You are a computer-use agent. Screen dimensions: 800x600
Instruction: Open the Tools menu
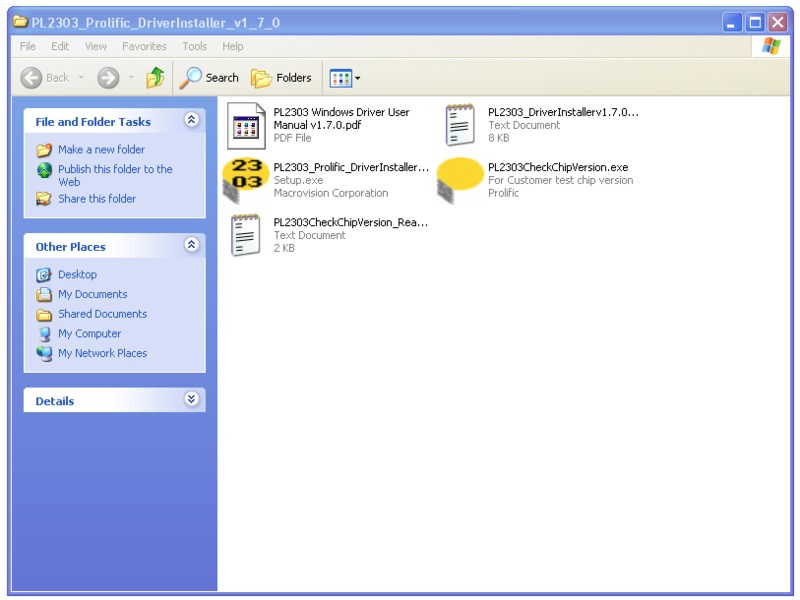pos(195,46)
